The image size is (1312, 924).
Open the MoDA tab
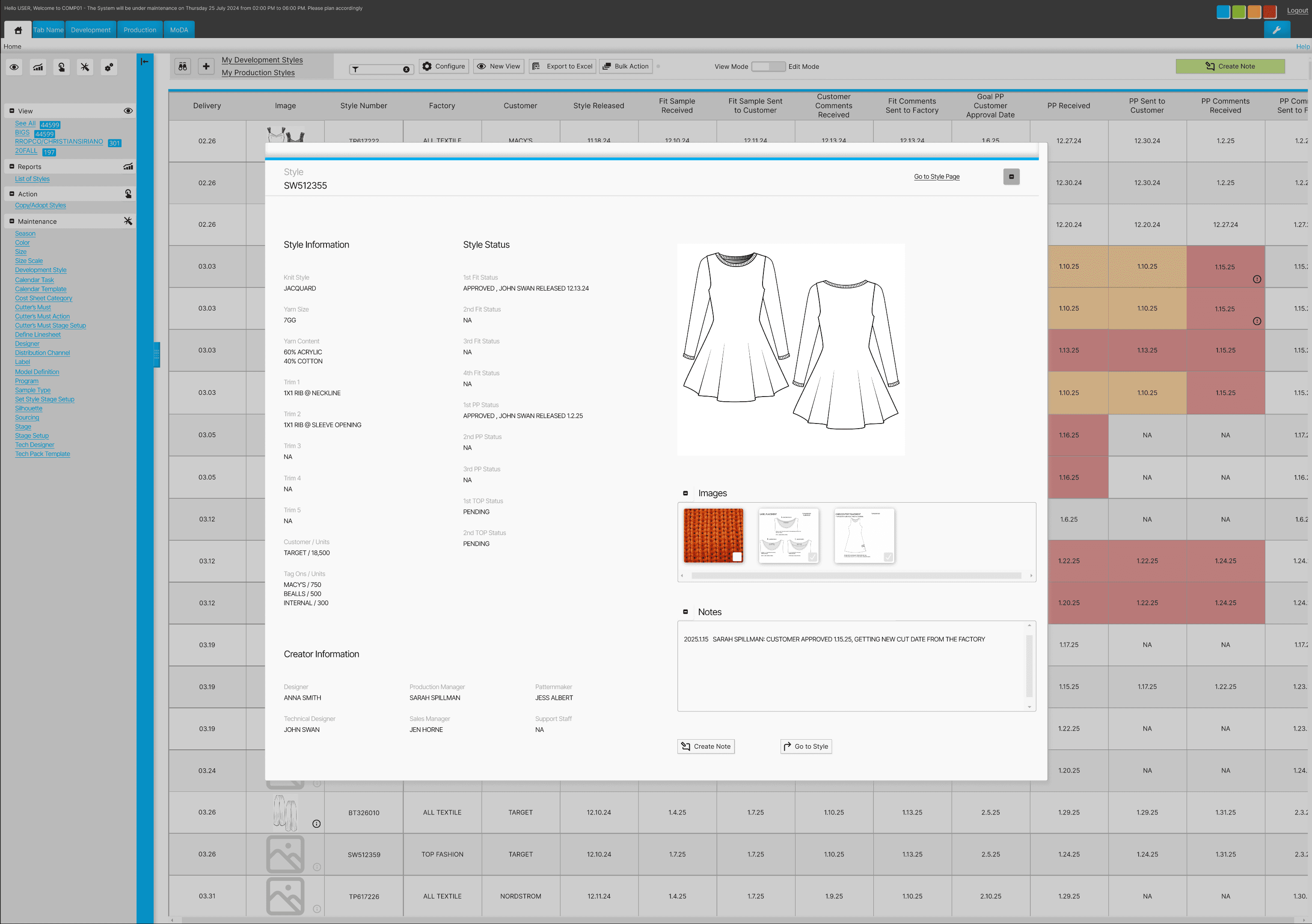tap(179, 30)
